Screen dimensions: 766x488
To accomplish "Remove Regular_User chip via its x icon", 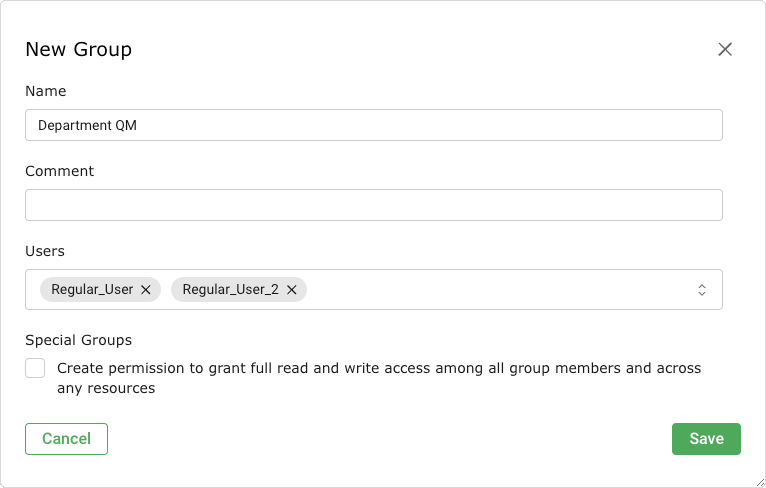I will 146,290.
